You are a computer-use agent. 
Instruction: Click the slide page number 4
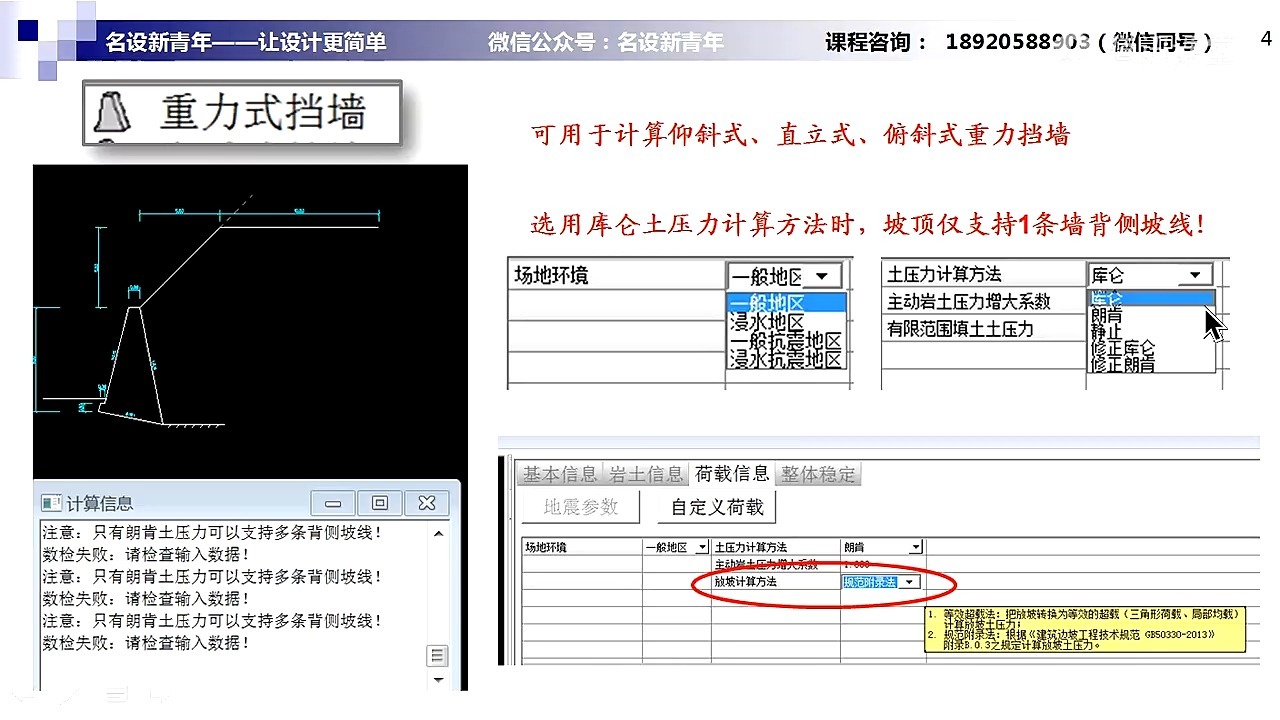click(1266, 39)
